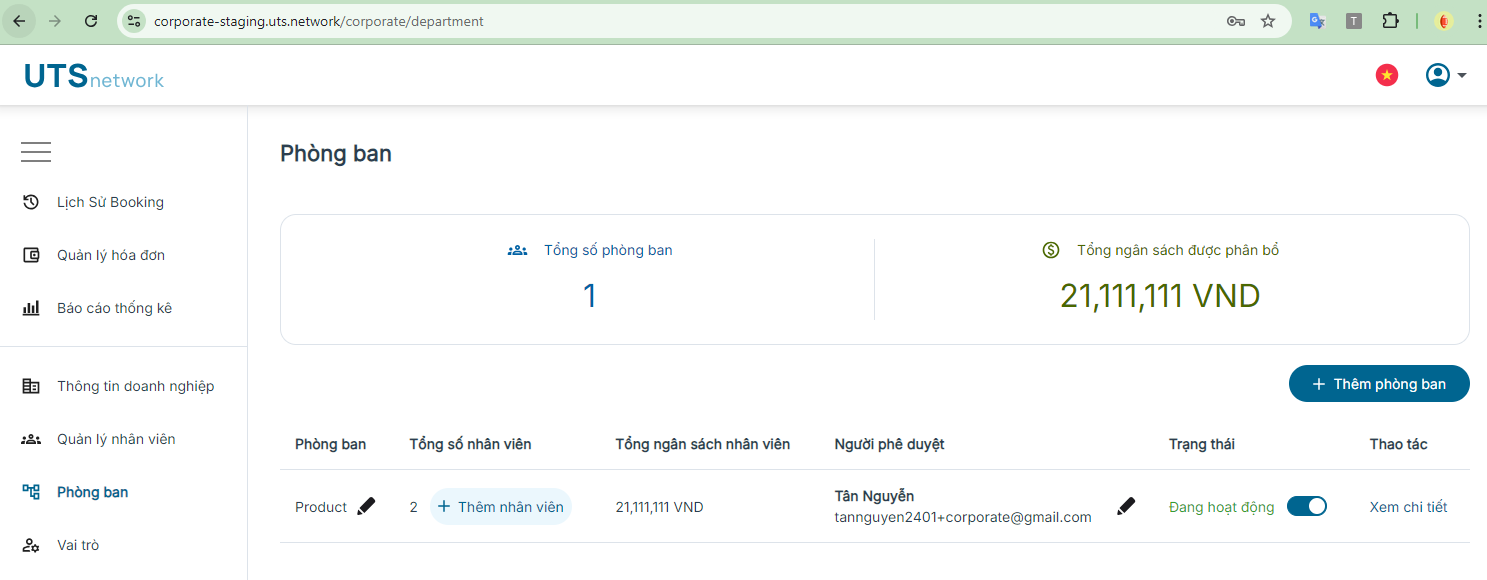Open Chrome three-dot menu

click(x=1479, y=21)
